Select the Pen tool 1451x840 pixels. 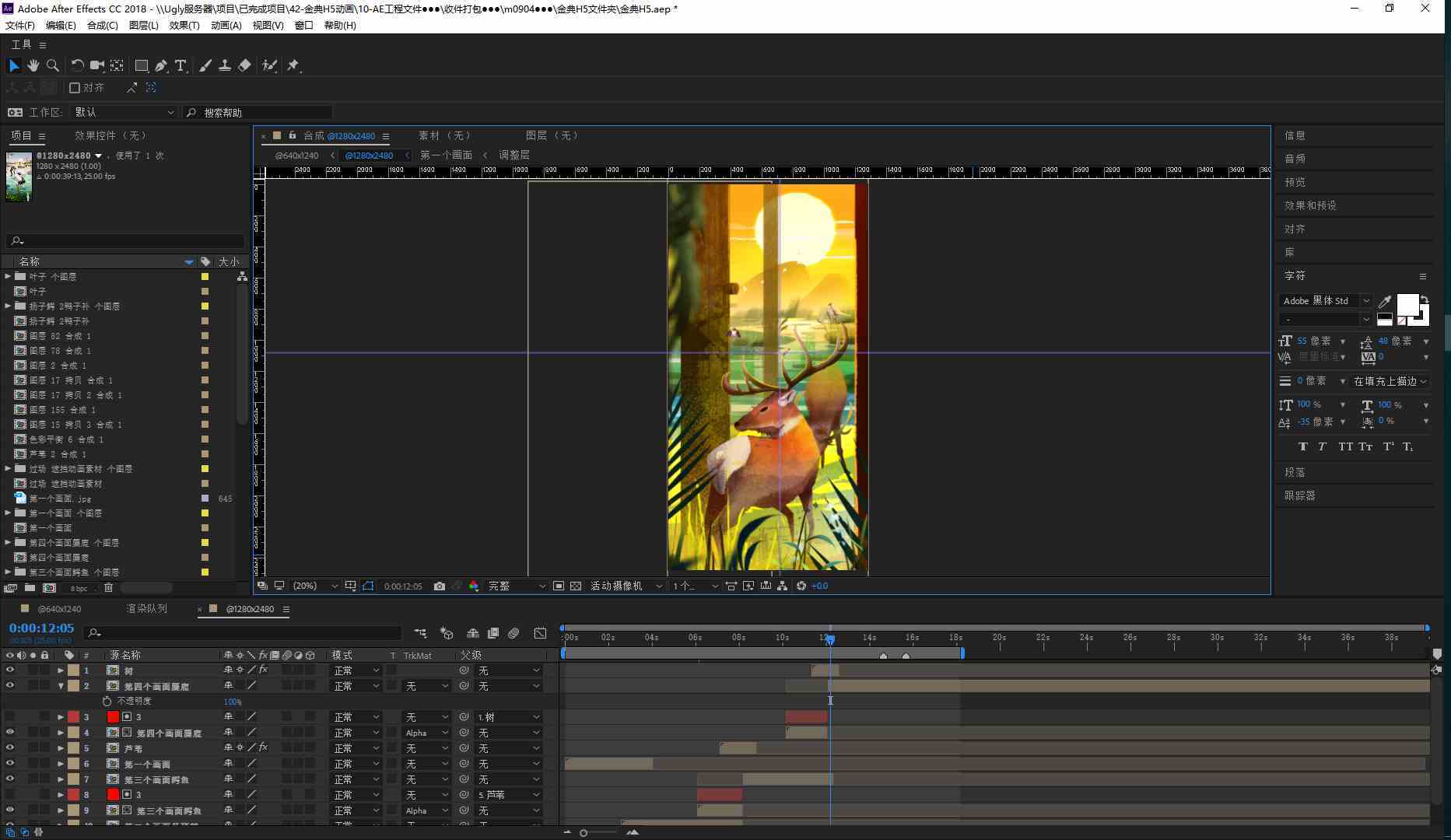[x=161, y=66]
